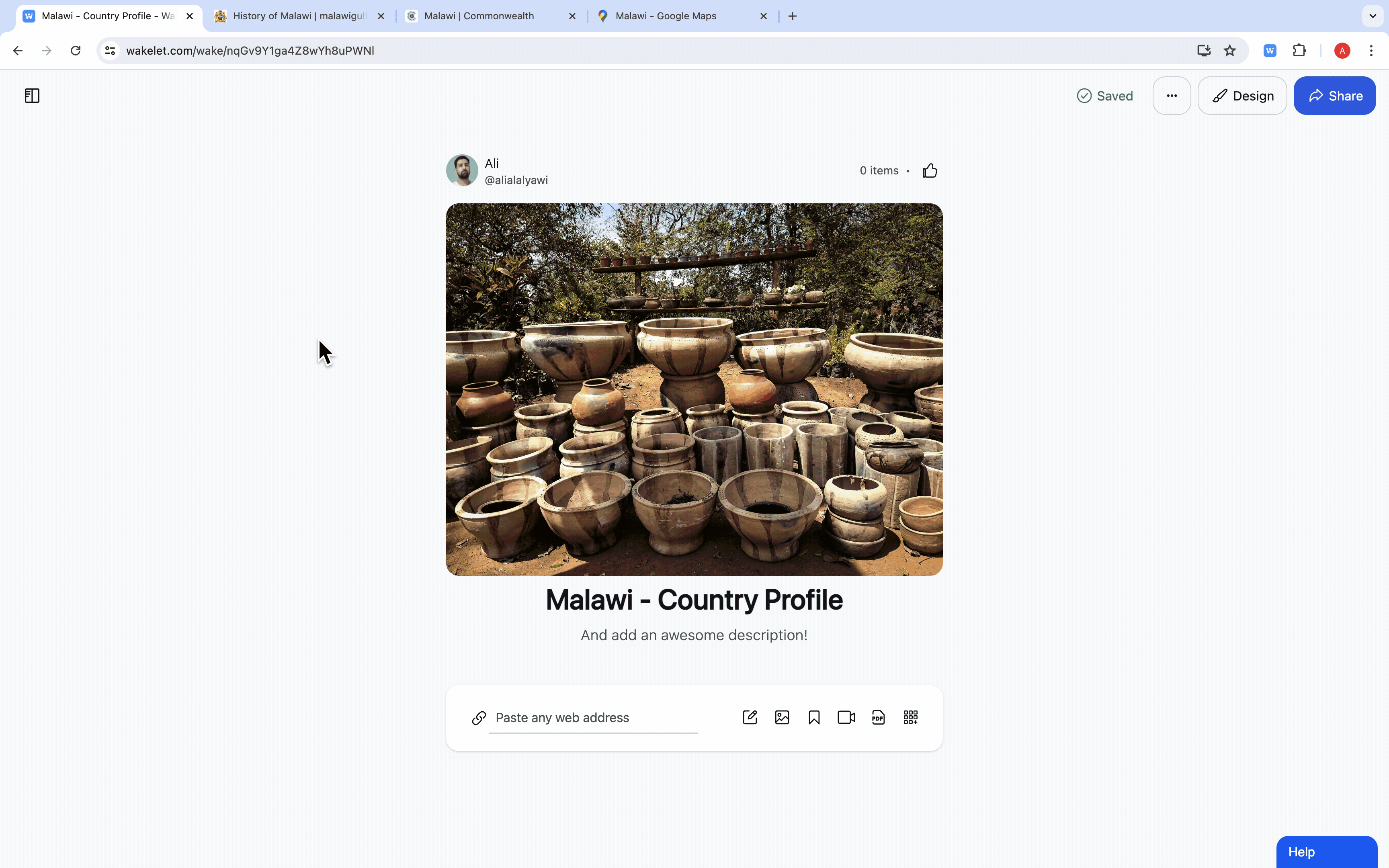
Task: Expand the tab search dropdown arrow
Action: pos(1373,16)
